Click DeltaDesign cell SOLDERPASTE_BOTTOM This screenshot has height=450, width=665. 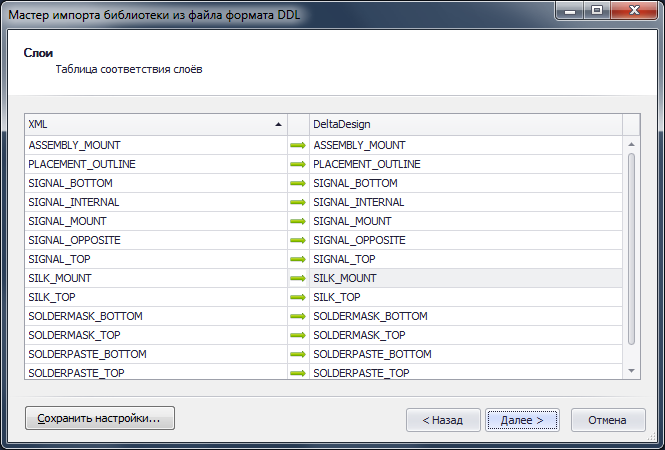click(466, 354)
